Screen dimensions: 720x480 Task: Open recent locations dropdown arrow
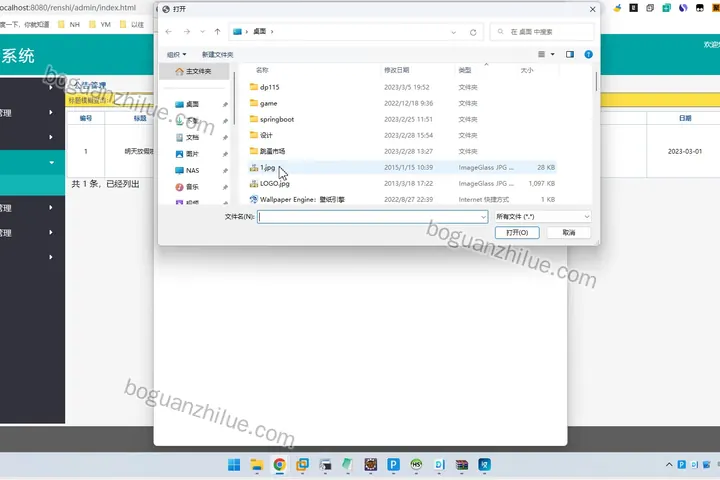[202, 32]
